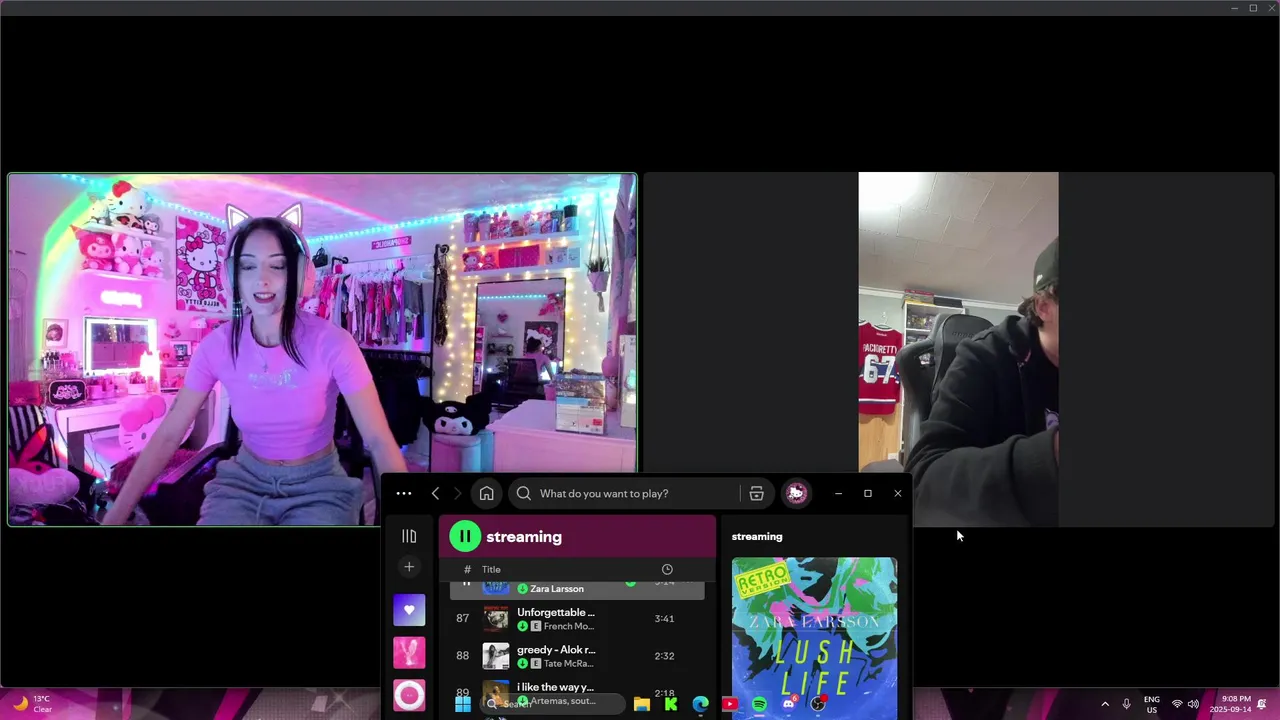The width and height of the screenshot is (1280, 720).
Task: Open File Explorer from the taskbar
Action: click(x=642, y=704)
